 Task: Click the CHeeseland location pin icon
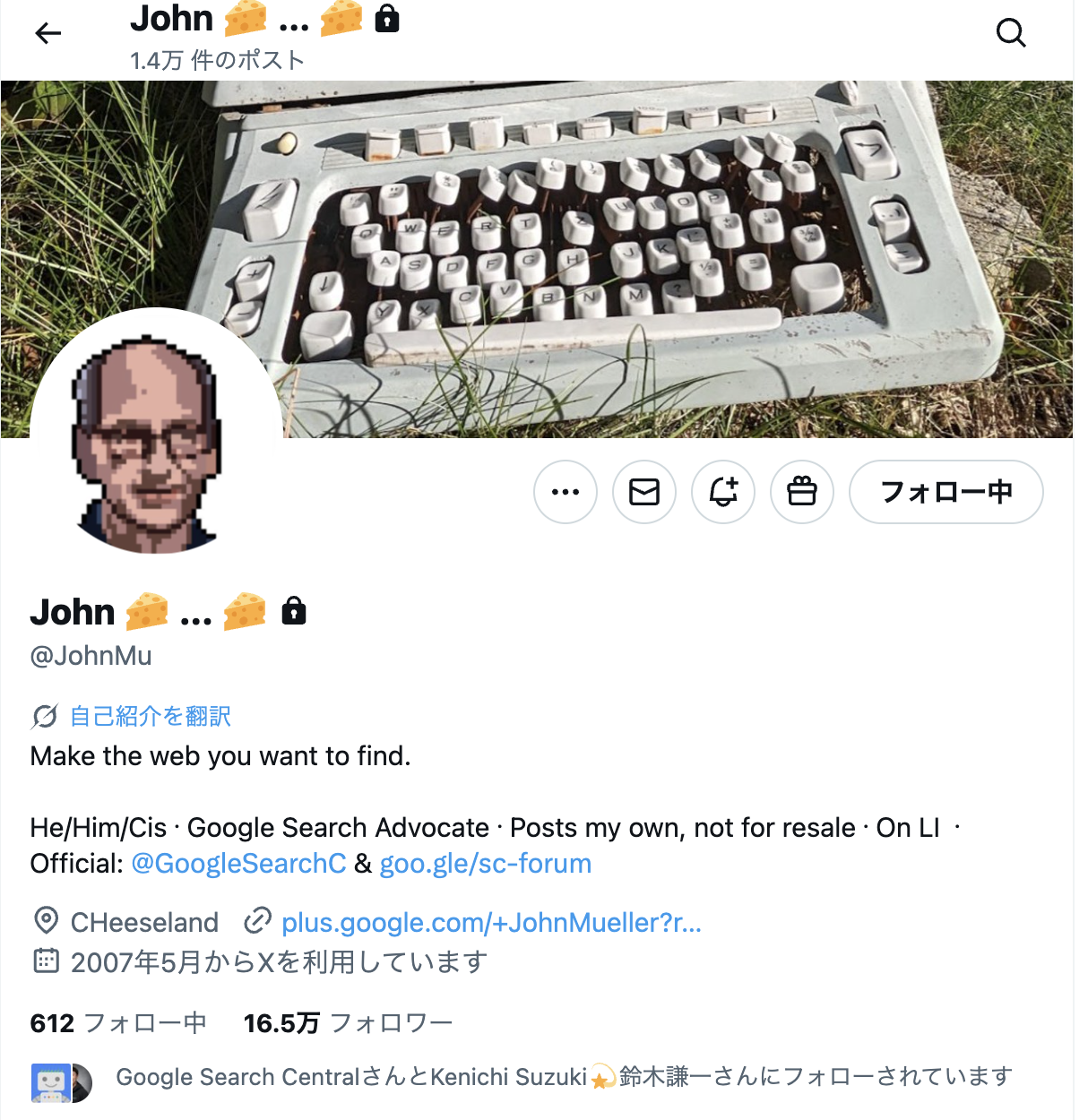46,920
